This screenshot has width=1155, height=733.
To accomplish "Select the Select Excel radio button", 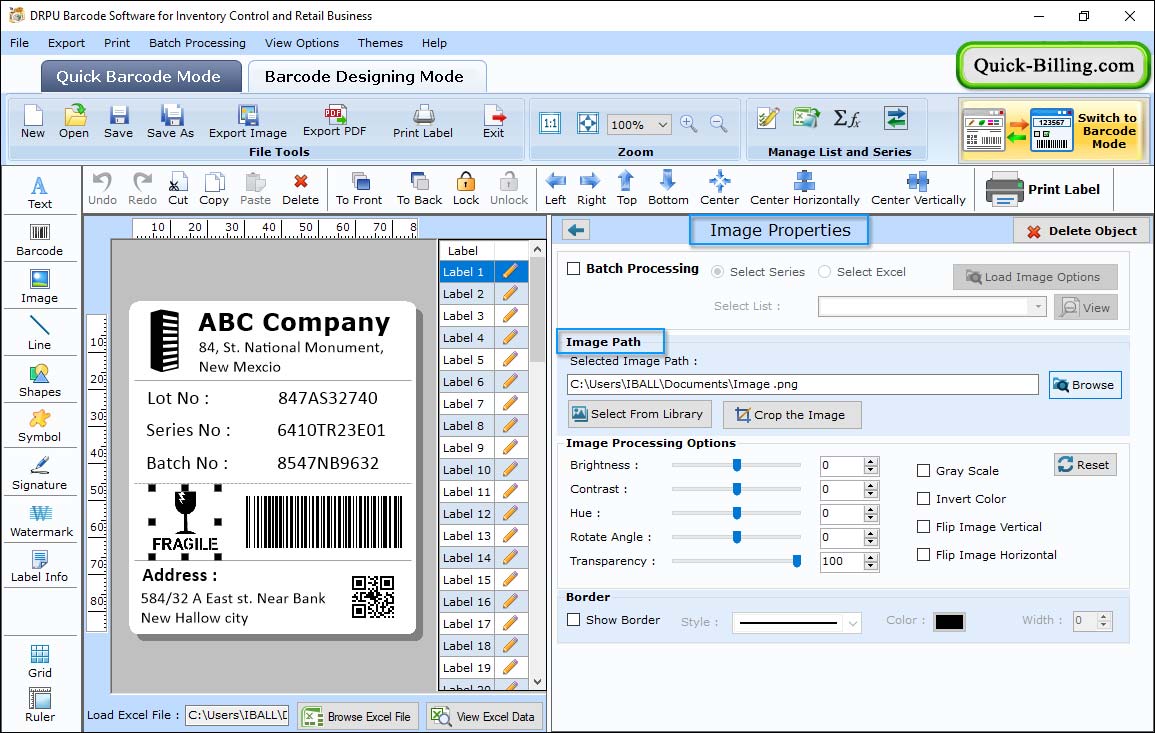I will tap(824, 272).
